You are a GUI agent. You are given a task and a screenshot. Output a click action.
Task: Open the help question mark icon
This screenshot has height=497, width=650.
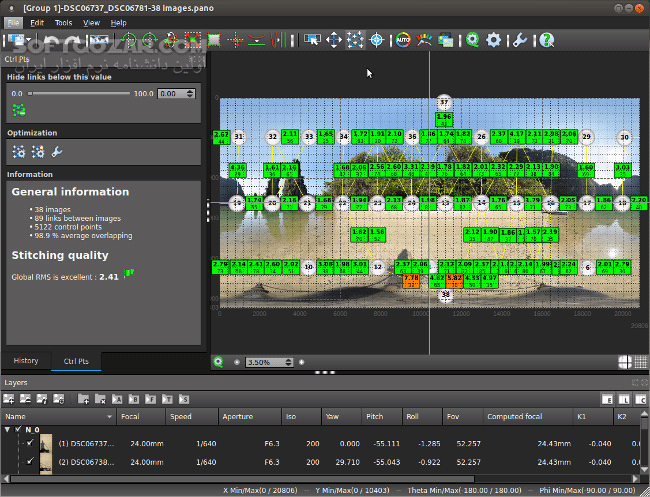[x=547, y=40]
